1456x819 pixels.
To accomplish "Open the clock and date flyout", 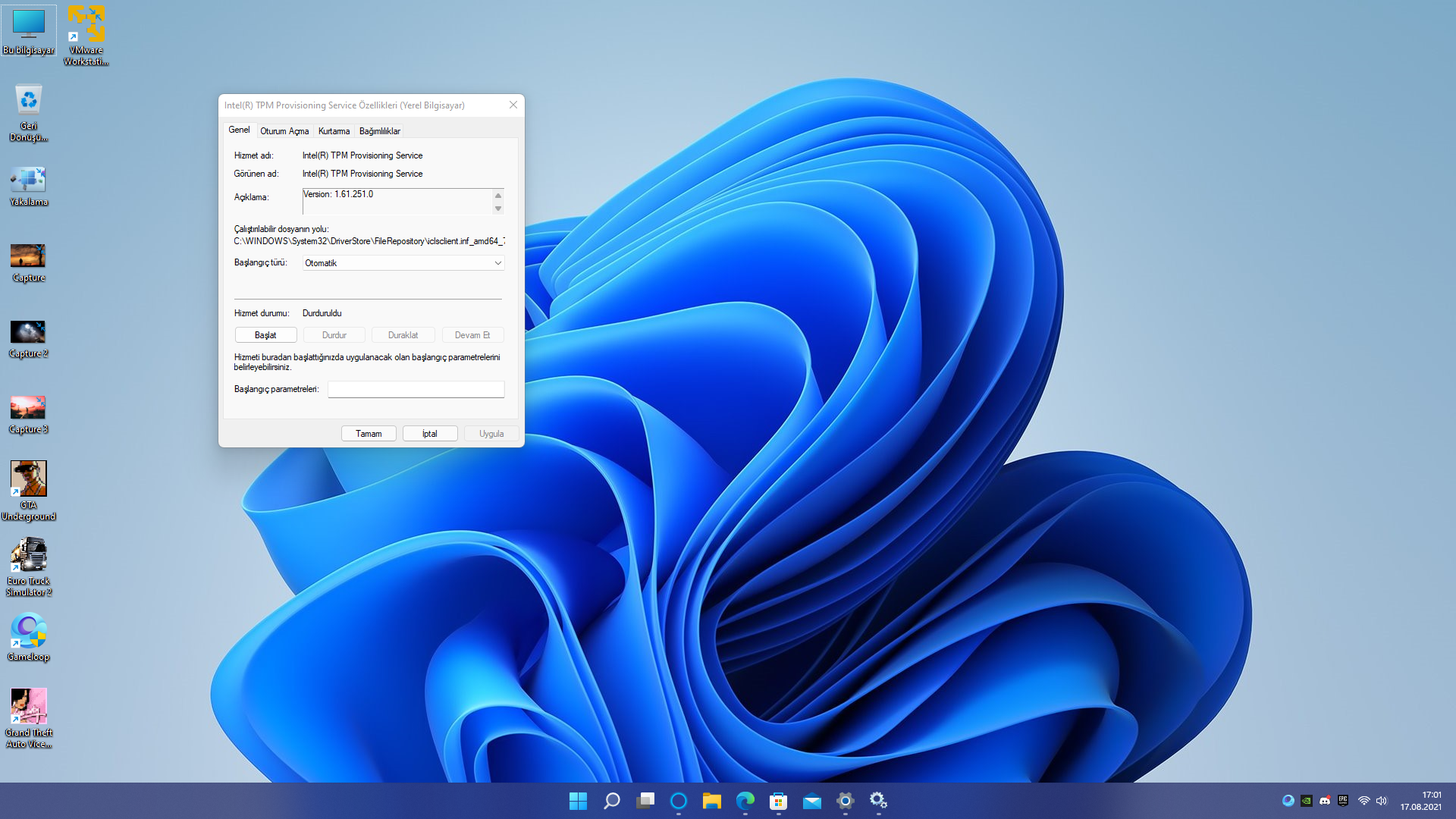I will [1420, 801].
